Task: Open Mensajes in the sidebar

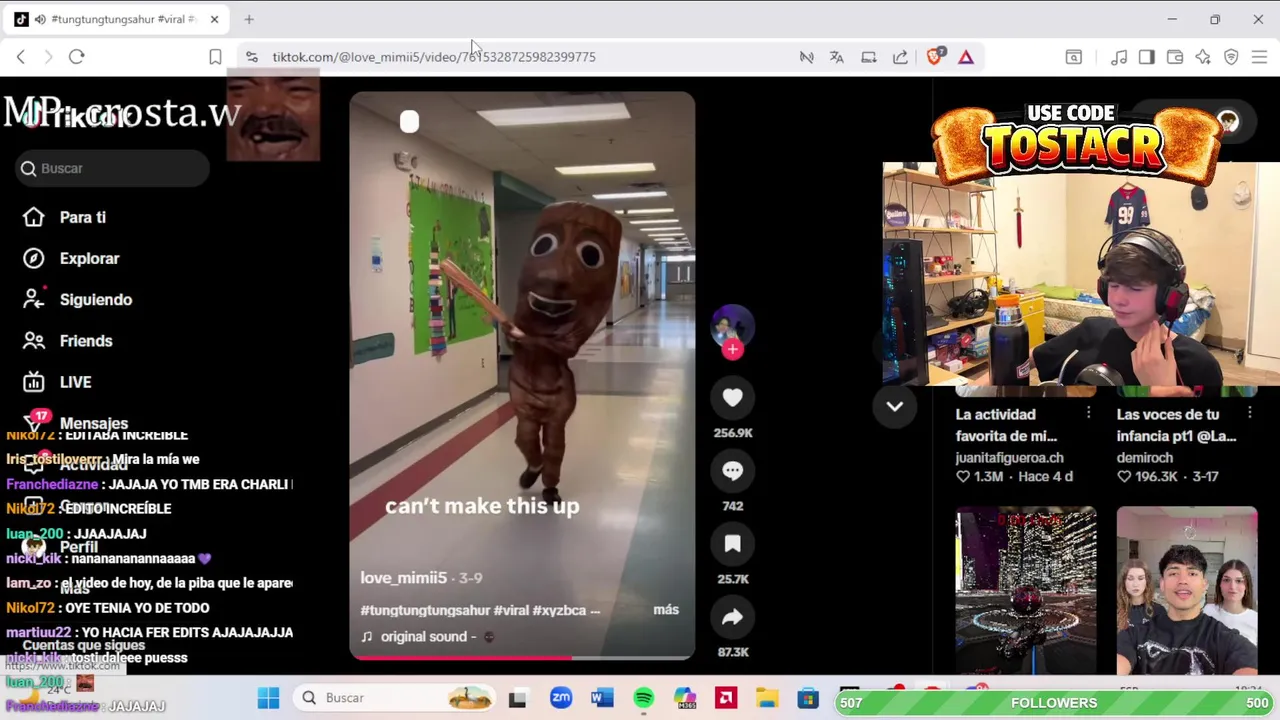Action: click(x=93, y=423)
